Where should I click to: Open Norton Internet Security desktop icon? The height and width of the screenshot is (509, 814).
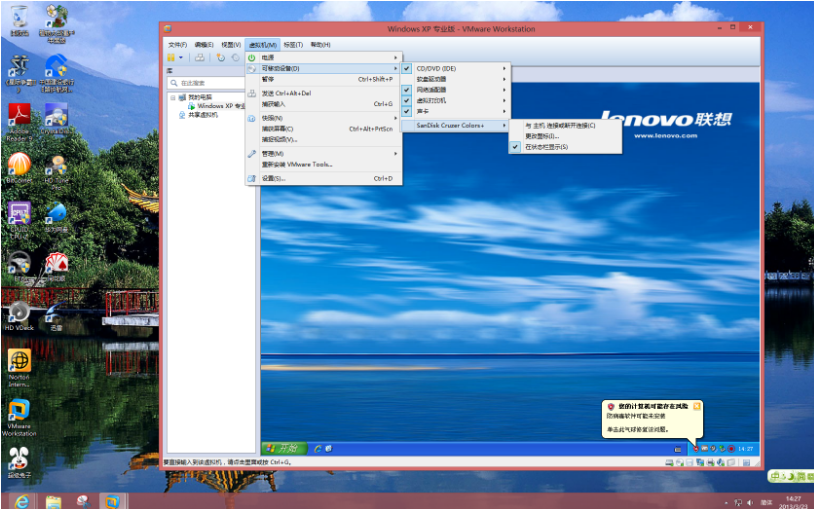point(19,368)
